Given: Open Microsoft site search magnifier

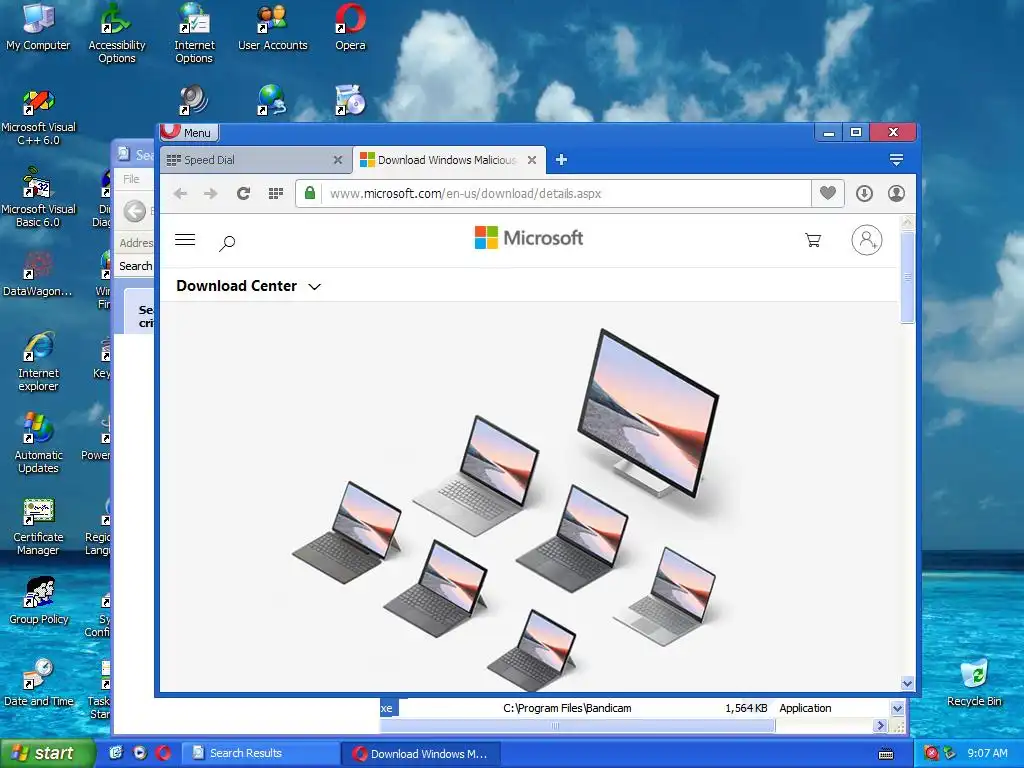Looking at the screenshot, I should coord(227,244).
